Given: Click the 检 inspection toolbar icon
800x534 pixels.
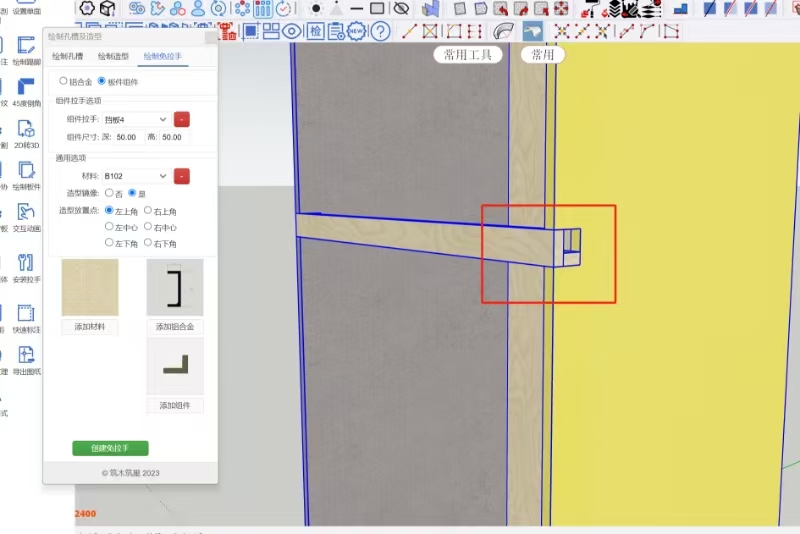Looking at the screenshot, I should [315, 31].
